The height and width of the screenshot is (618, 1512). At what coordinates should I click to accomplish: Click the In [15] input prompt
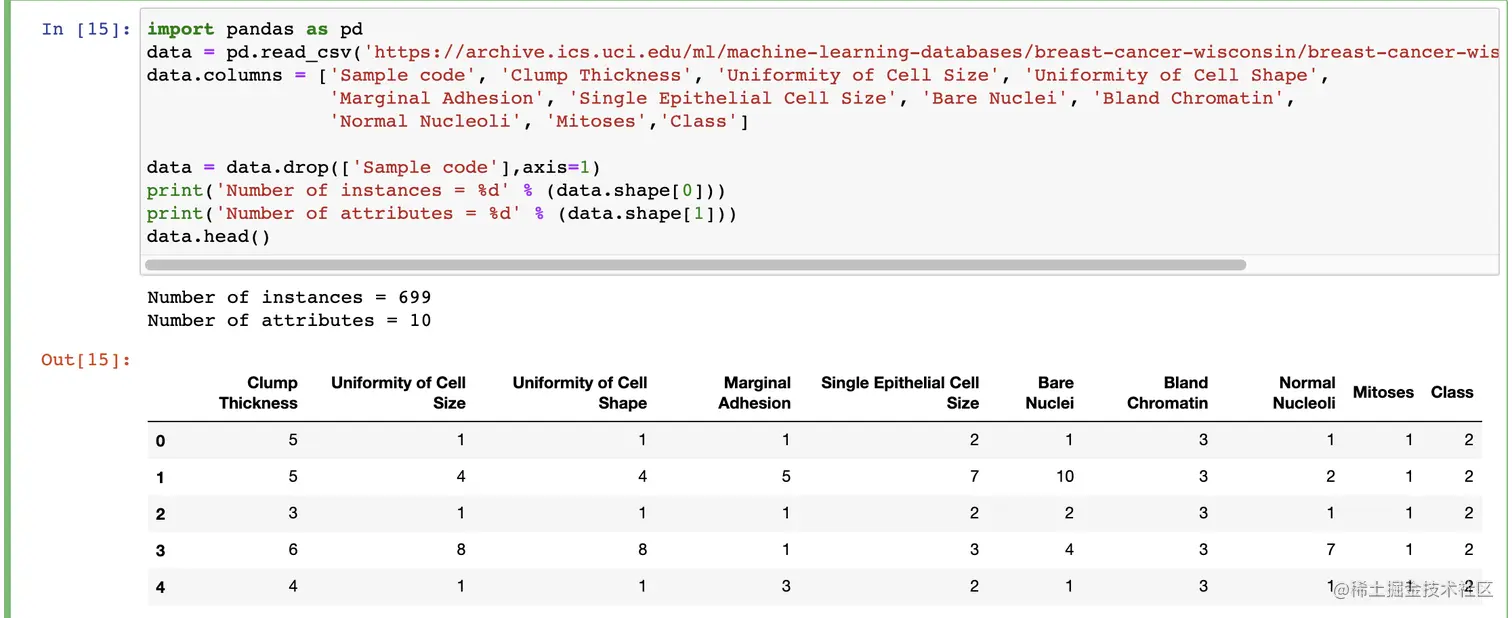(x=86, y=29)
